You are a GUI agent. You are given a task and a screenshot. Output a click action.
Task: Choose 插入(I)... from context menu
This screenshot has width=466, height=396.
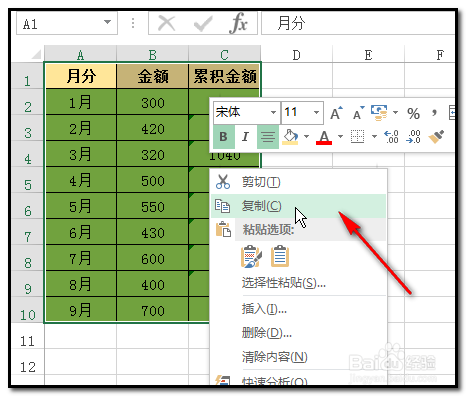point(298,309)
